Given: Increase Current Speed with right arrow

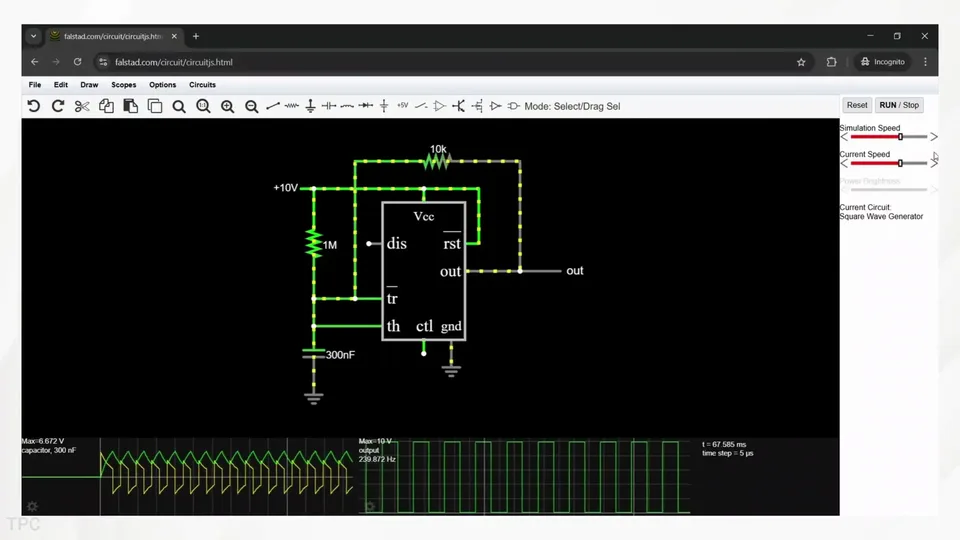Looking at the screenshot, I should pyautogui.click(x=934, y=163).
